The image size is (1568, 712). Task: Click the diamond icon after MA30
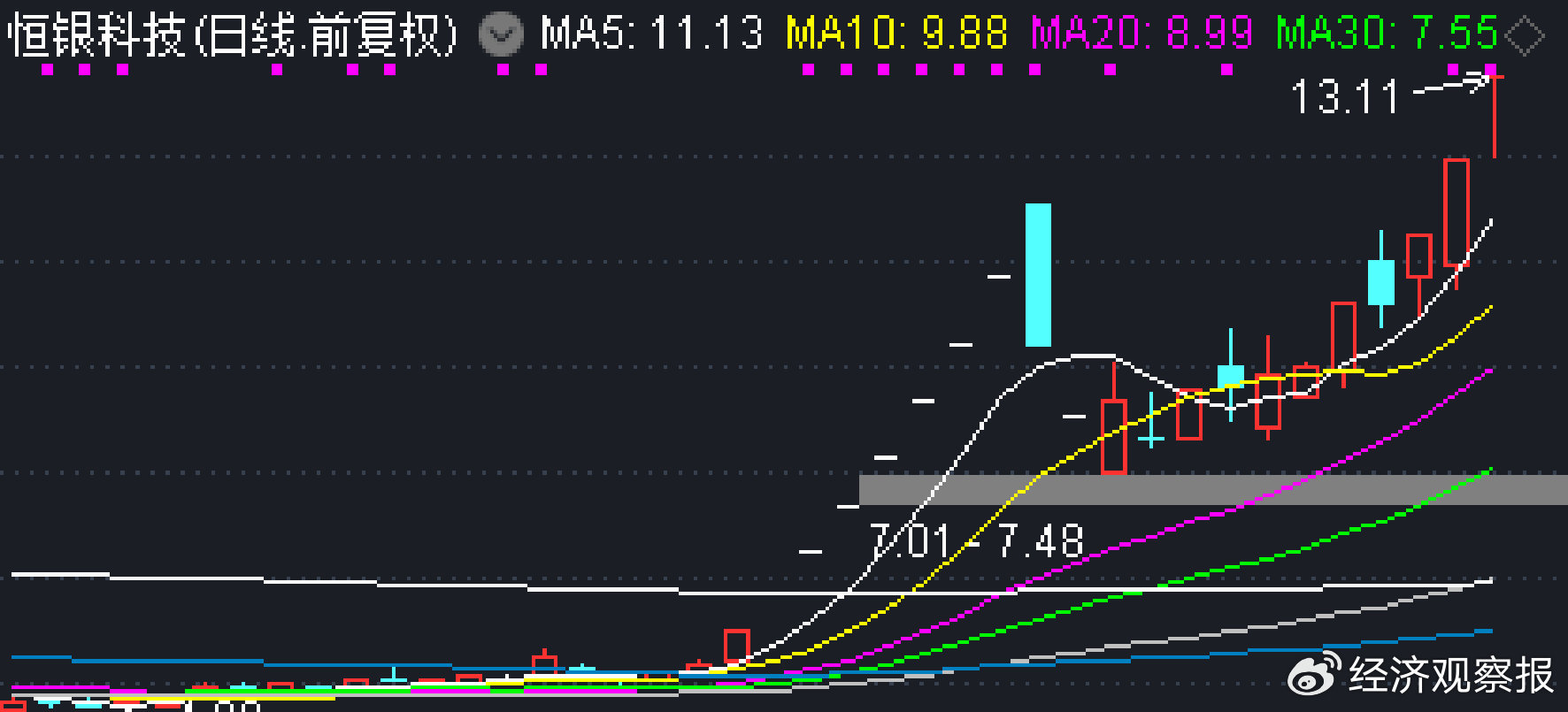[1524, 36]
